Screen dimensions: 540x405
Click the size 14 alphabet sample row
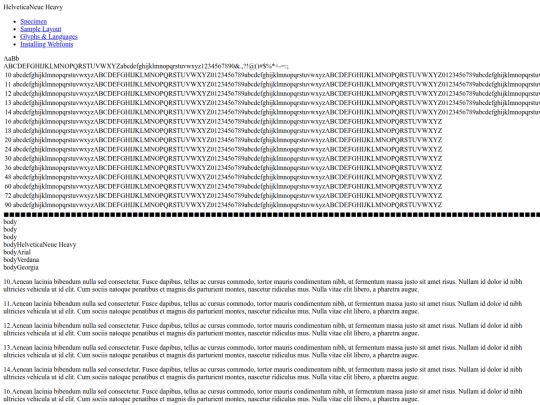(272, 112)
